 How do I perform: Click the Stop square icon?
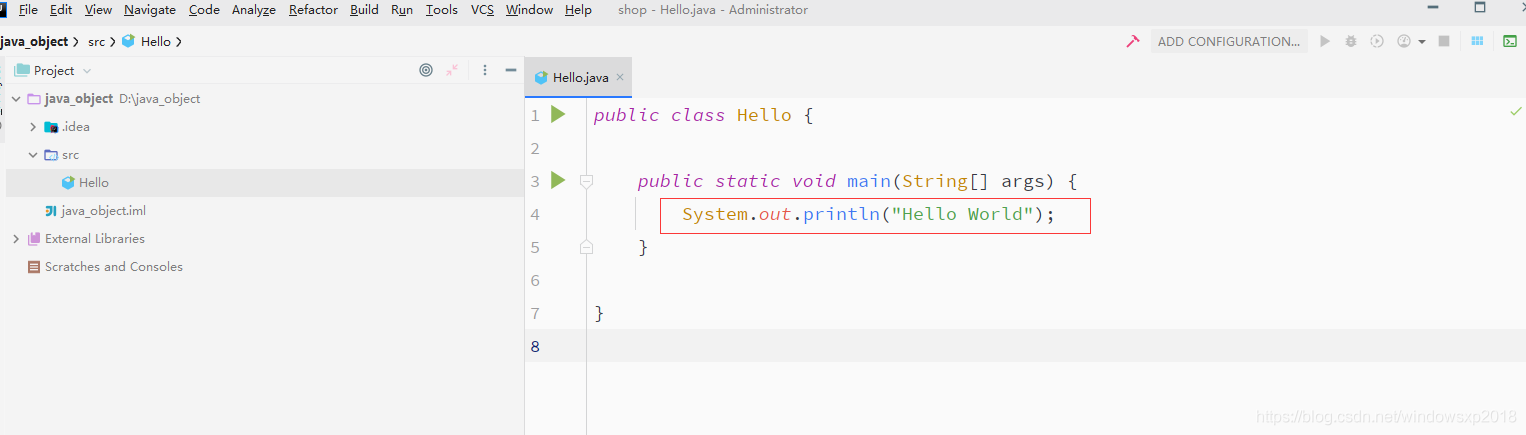click(1444, 41)
